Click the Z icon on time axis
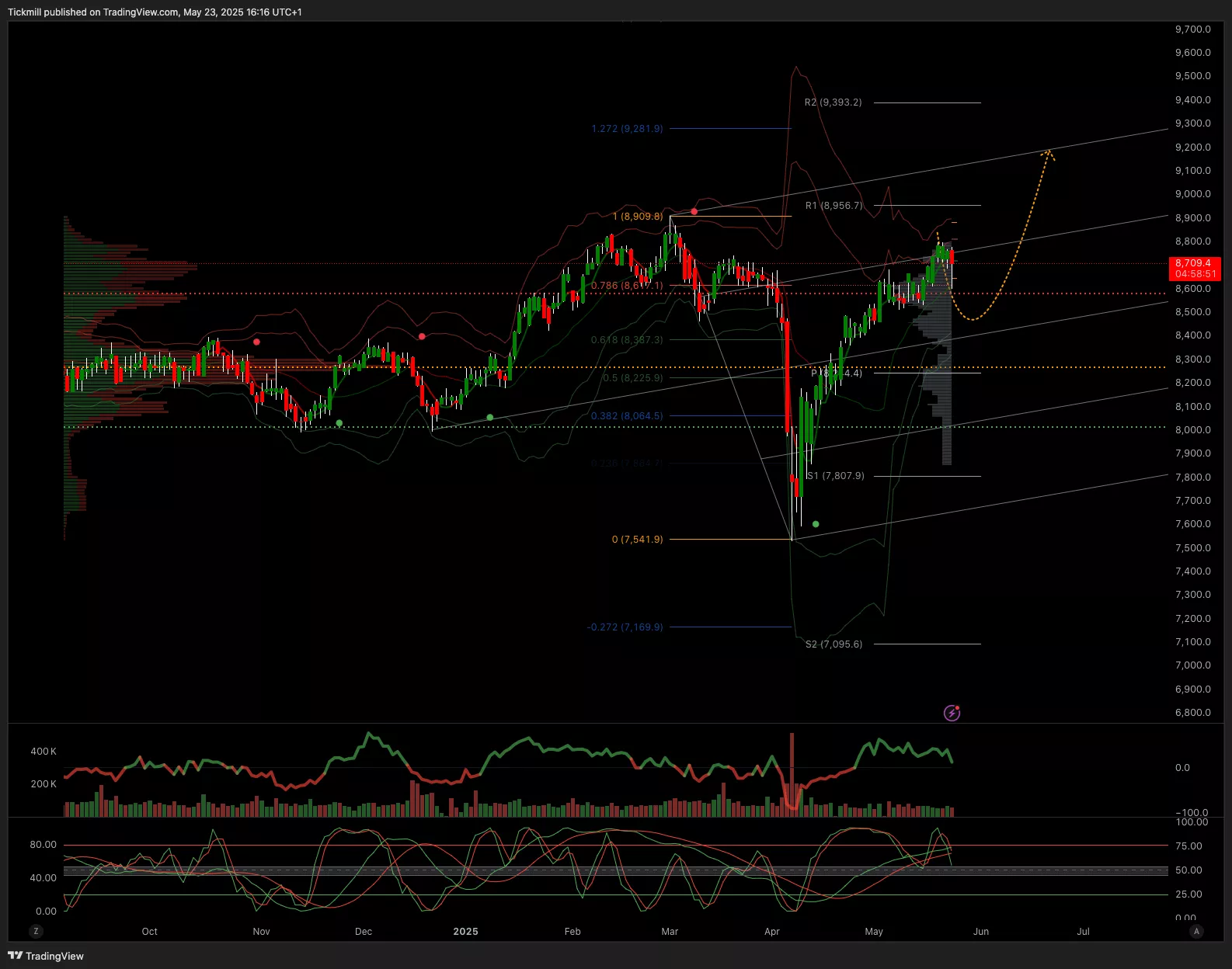Viewport: 1232px width, 969px height. click(36, 931)
